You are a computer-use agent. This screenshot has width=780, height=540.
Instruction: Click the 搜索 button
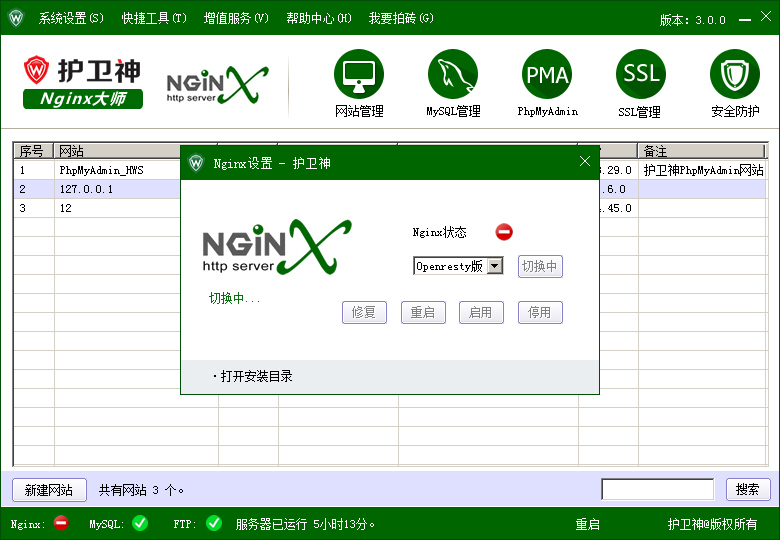point(747,490)
